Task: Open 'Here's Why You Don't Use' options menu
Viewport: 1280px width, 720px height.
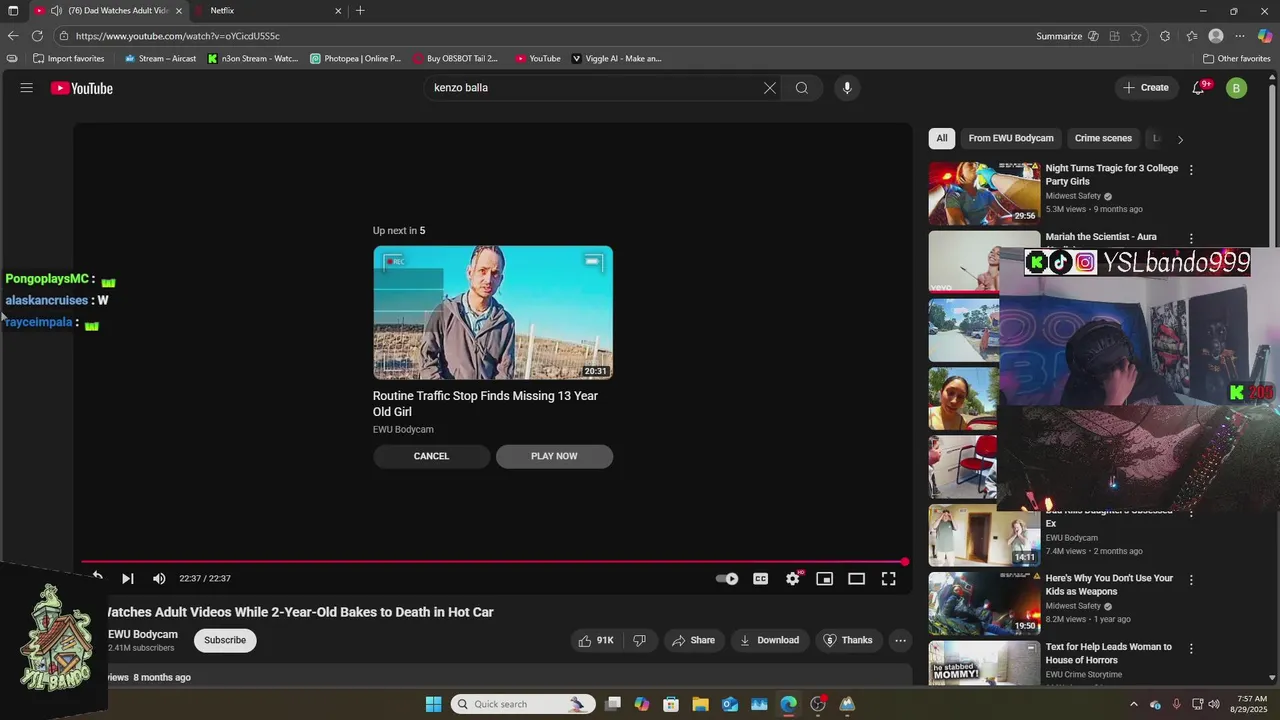Action: click(1191, 580)
